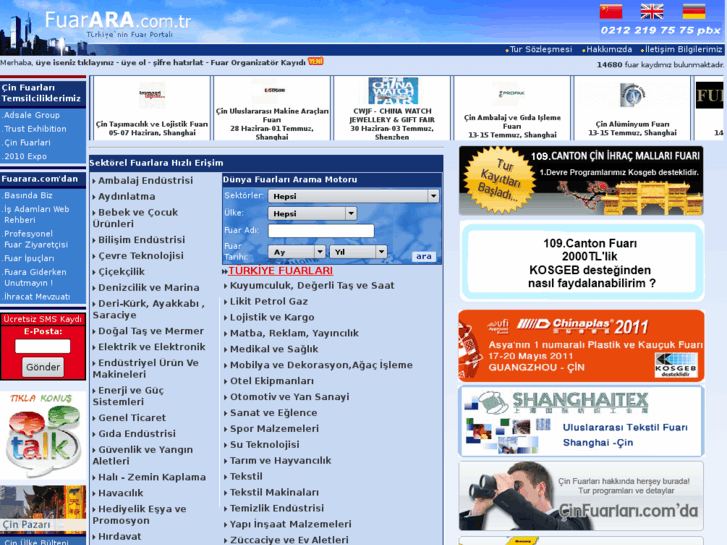Open Spor Malzemeleri sector
The height and width of the screenshot is (545, 727).
click(x=274, y=429)
